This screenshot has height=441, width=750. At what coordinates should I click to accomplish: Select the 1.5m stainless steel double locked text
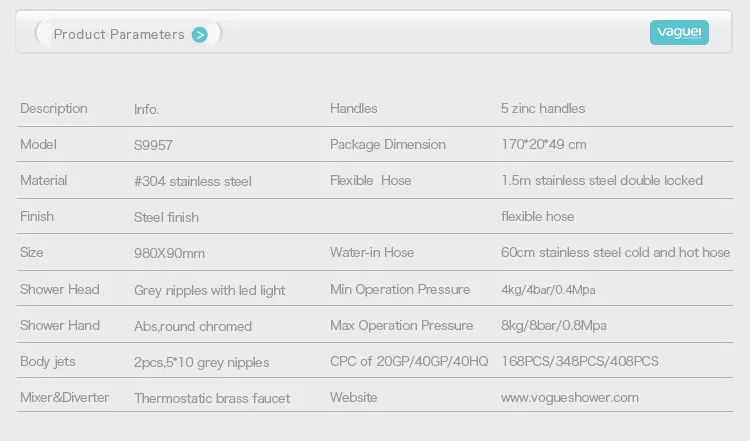click(x=602, y=180)
